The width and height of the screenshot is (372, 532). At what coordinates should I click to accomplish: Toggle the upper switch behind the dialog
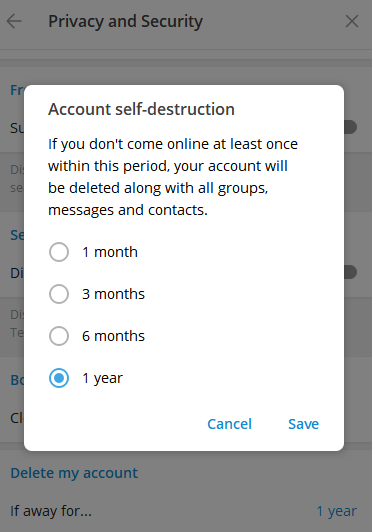[x=351, y=127]
